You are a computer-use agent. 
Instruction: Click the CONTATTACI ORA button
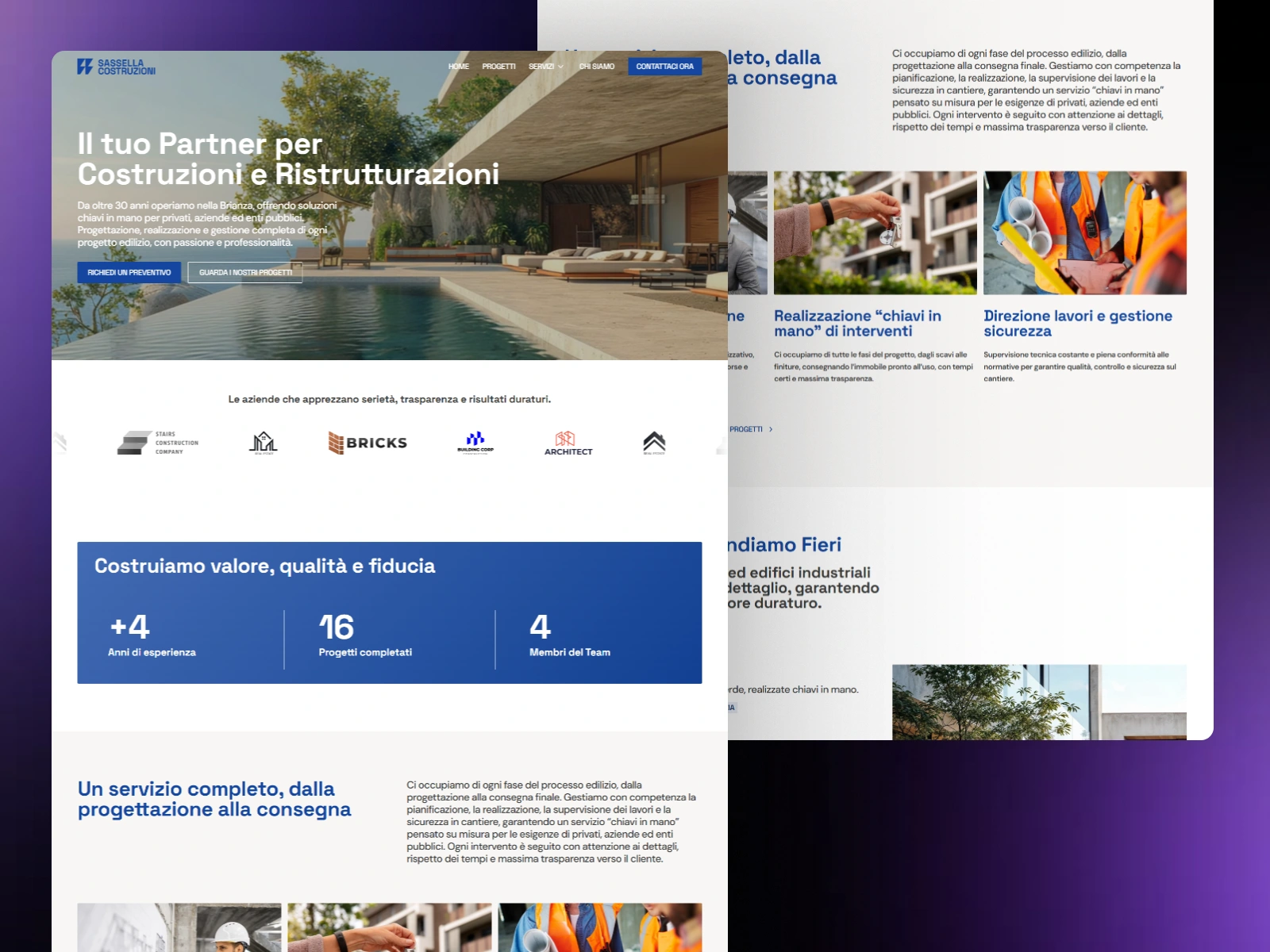pyautogui.click(x=665, y=67)
